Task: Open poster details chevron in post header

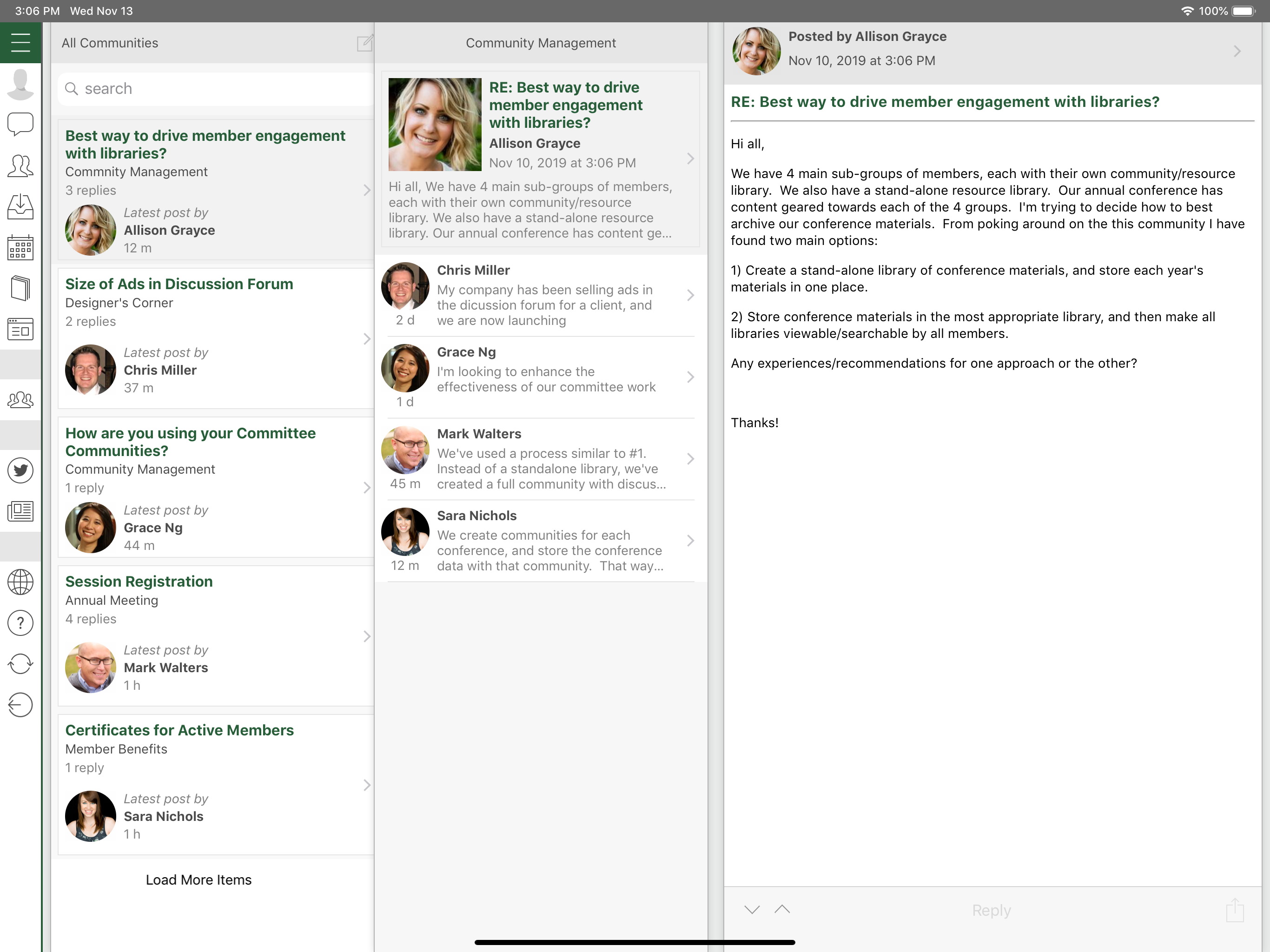Action: click(x=1237, y=51)
